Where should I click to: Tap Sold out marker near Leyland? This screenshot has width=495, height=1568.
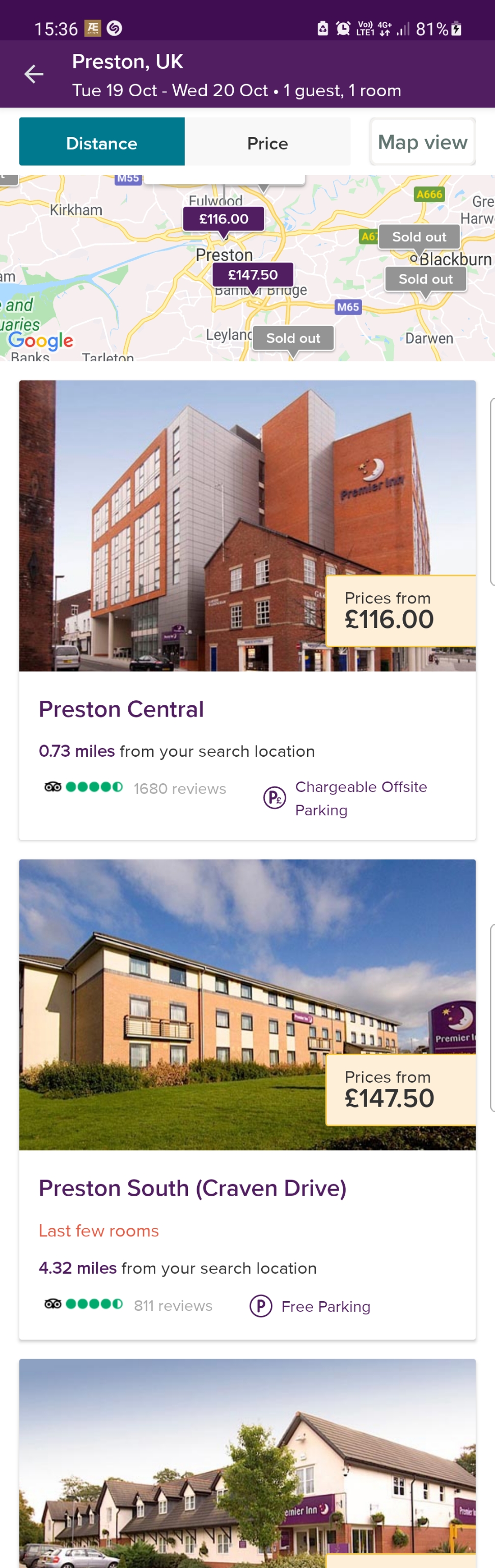293,339
